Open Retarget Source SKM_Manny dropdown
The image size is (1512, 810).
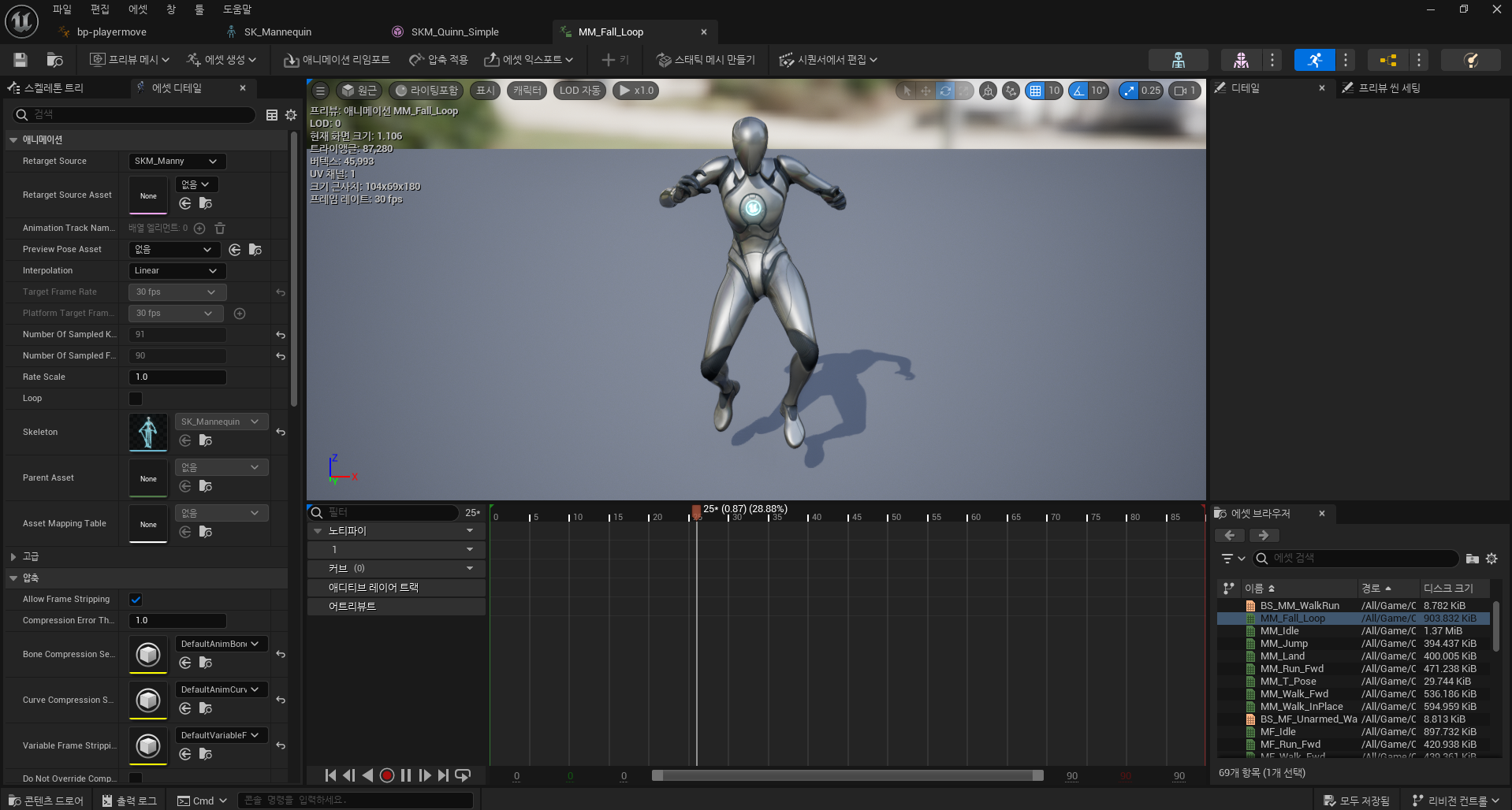[x=177, y=162]
